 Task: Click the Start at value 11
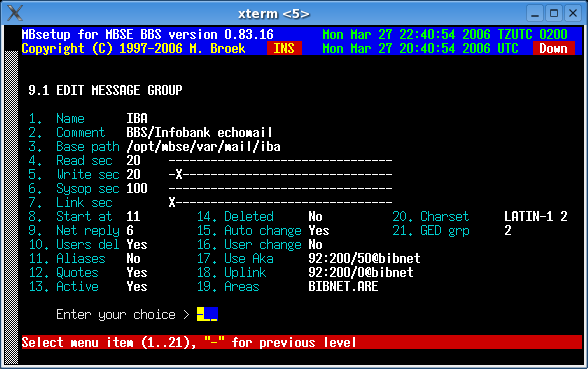click(x=133, y=216)
